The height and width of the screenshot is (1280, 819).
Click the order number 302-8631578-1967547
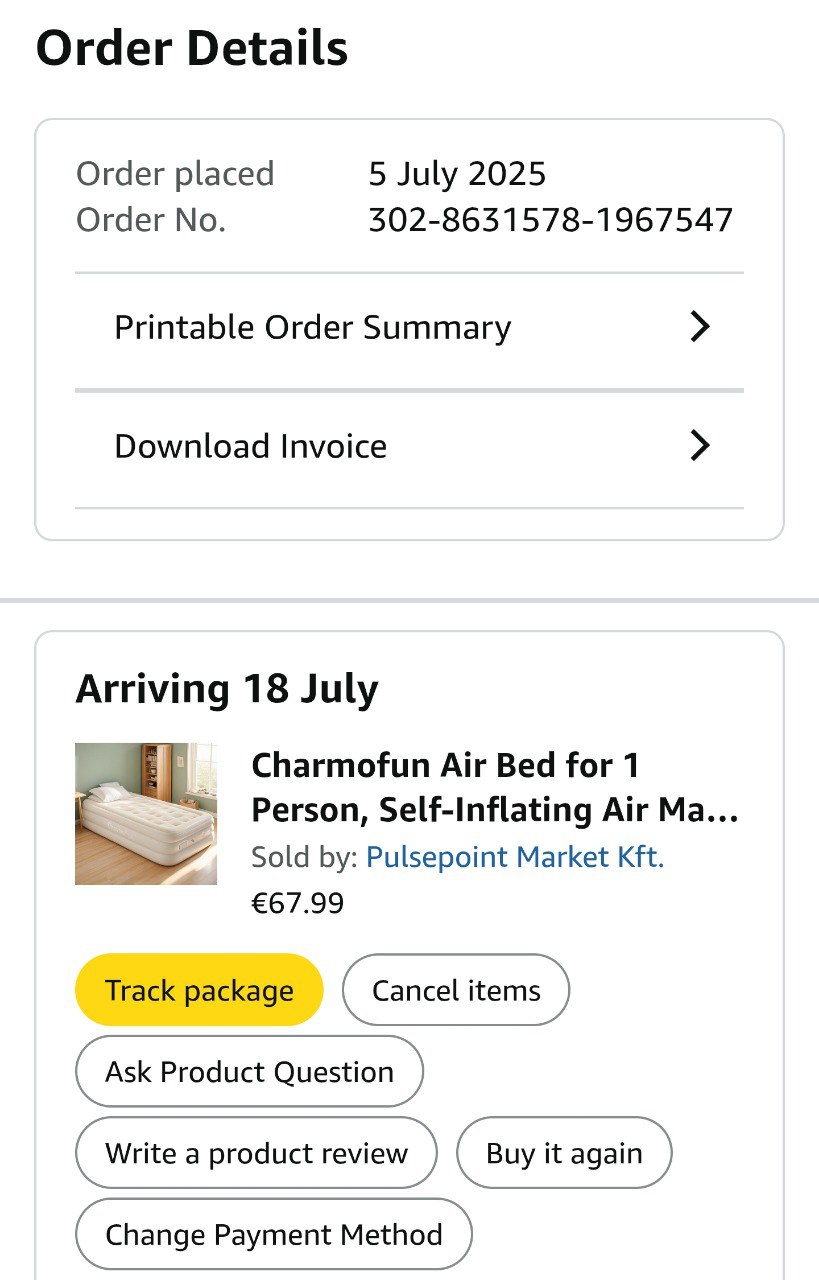coord(550,220)
